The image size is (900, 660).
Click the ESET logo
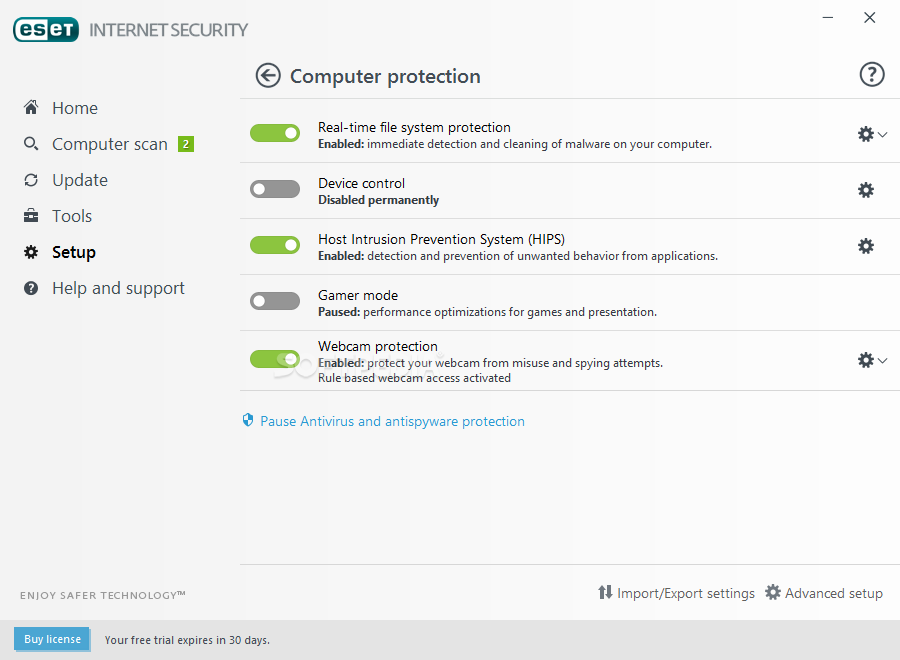tap(46, 30)
